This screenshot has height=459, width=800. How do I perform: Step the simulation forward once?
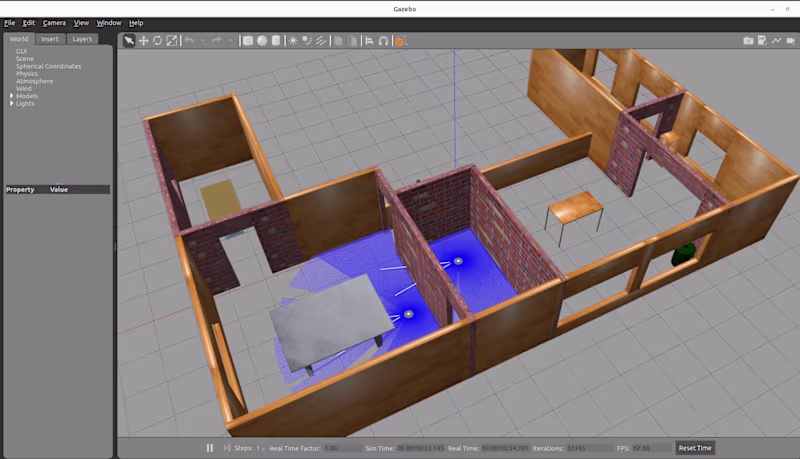pos(227,448)
